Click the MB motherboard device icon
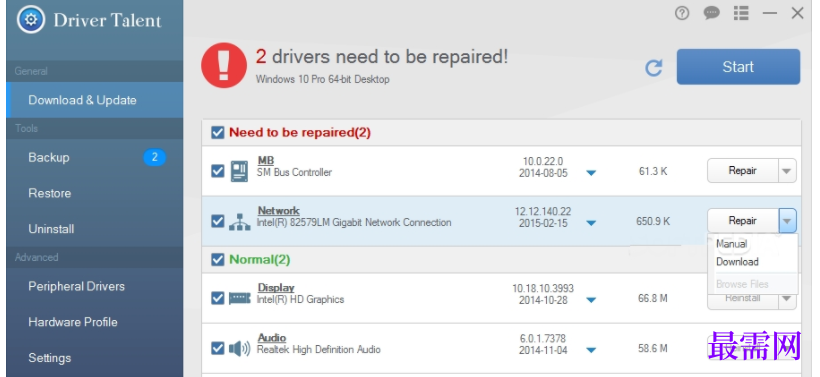Viewport: 820px width, 377px height. 240,171
